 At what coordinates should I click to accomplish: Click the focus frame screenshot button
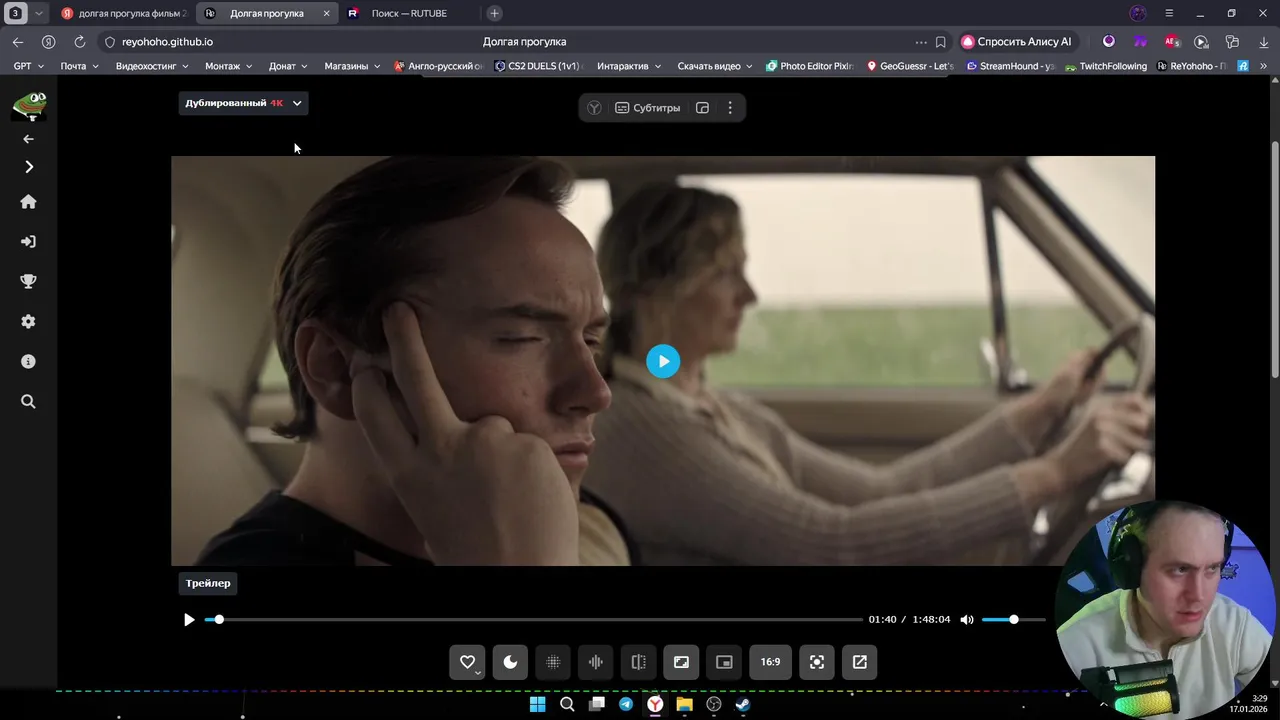817,662
